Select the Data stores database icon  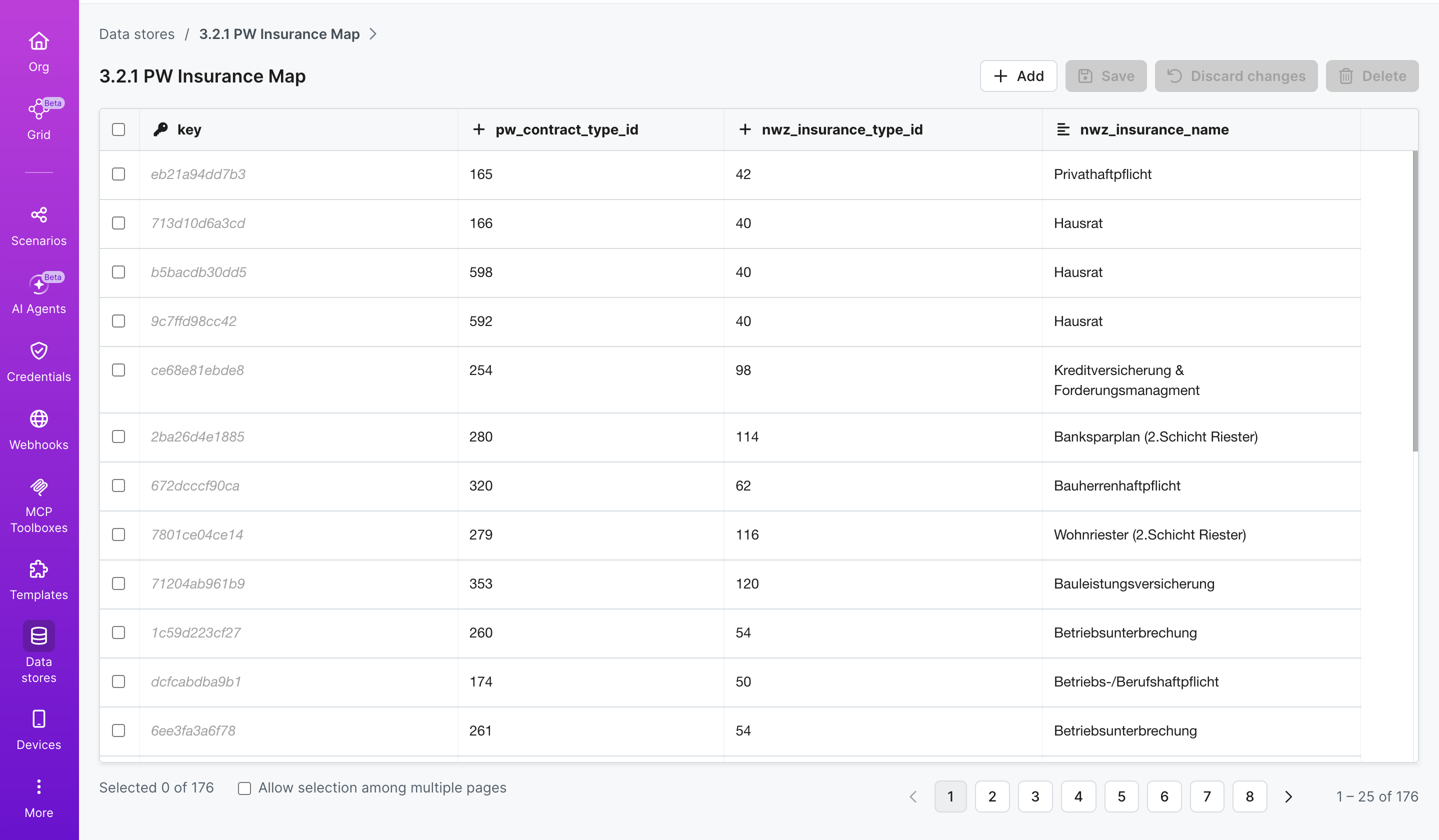coord(39,635)
